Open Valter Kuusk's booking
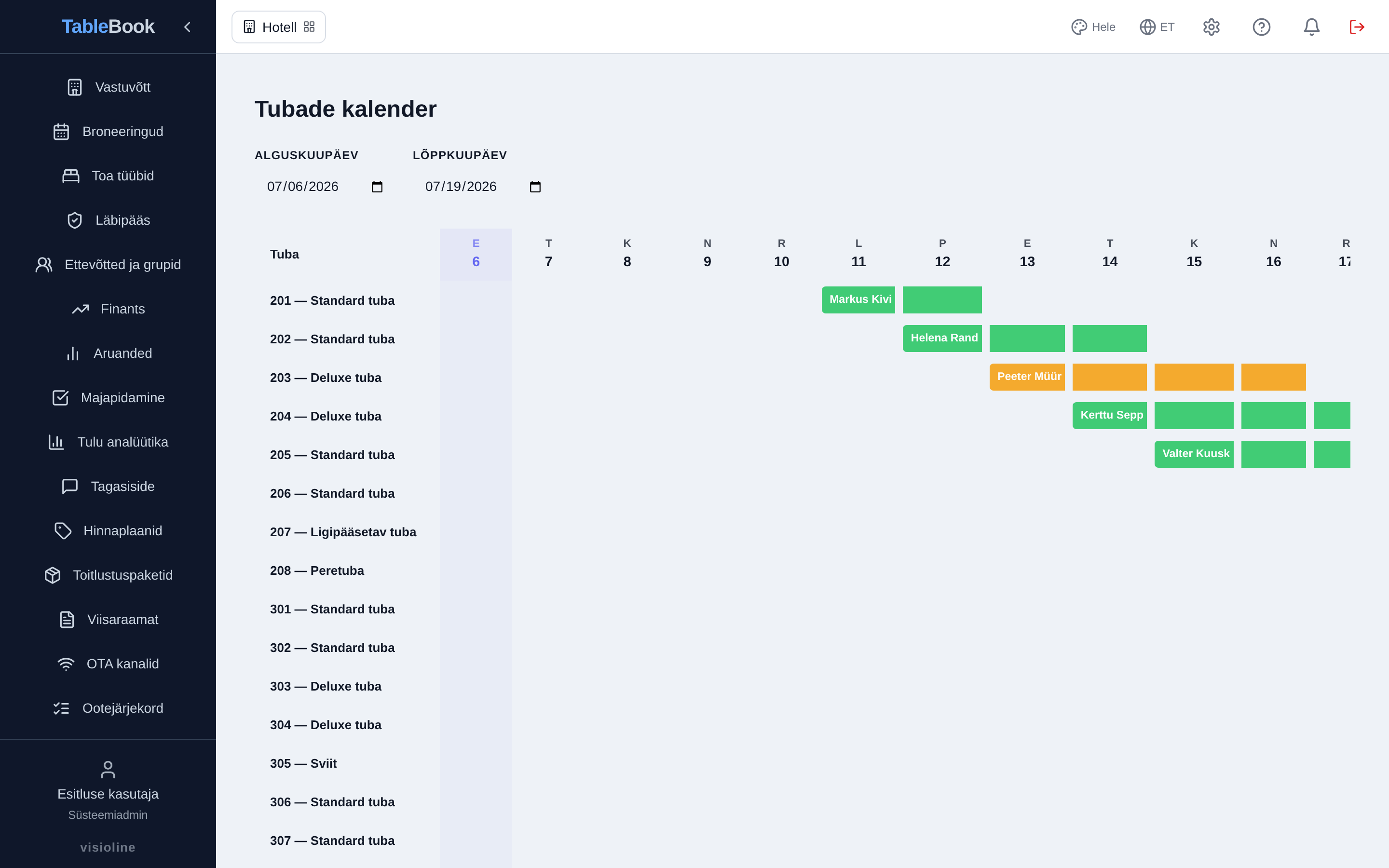This screenshot has height=868, width=1389. coord(1194,454)
